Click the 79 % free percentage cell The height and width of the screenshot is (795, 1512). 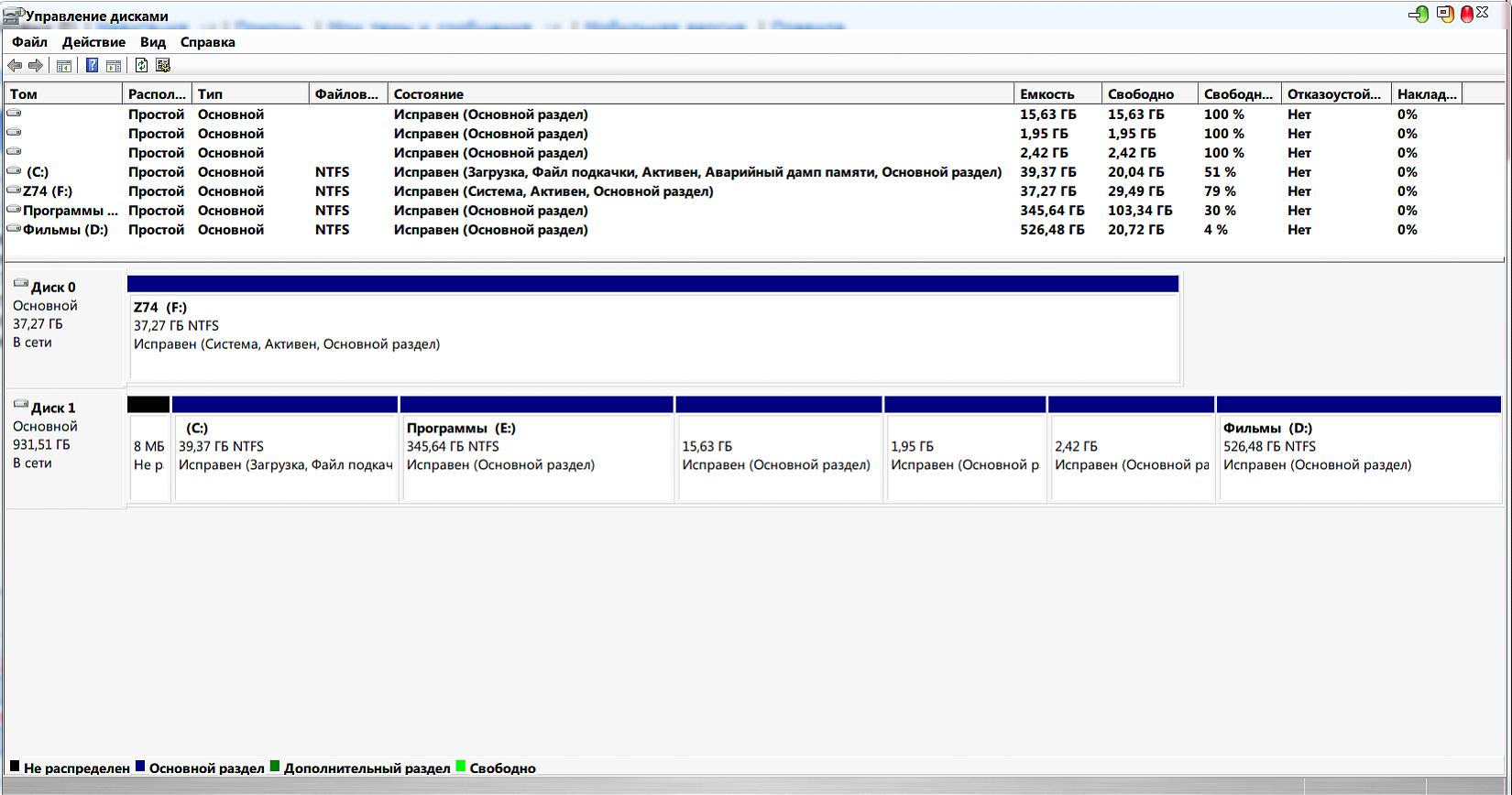pyautogui.click(x=1220, y=191)
